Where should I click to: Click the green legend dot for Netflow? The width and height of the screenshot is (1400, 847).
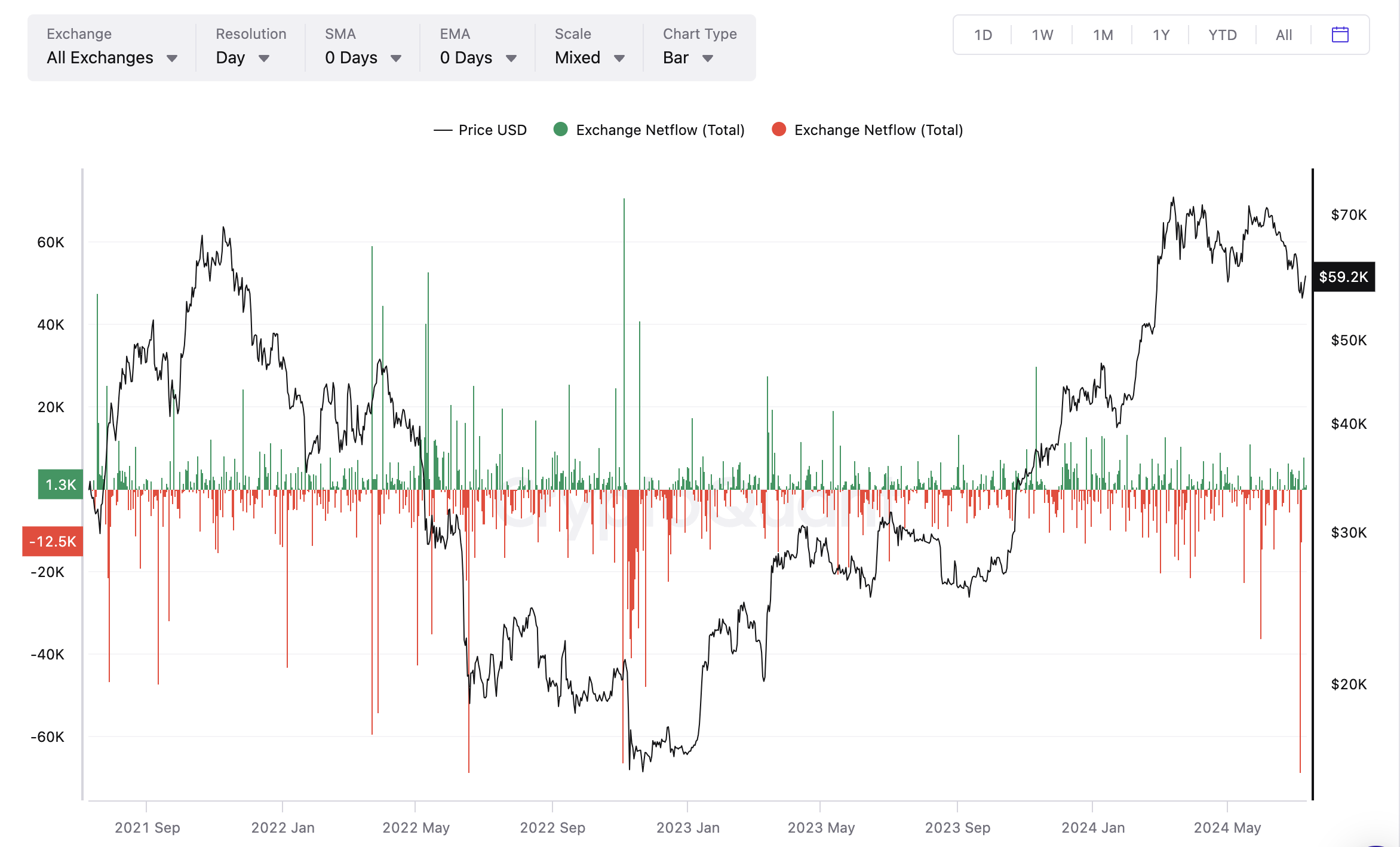tap(560, 130)
